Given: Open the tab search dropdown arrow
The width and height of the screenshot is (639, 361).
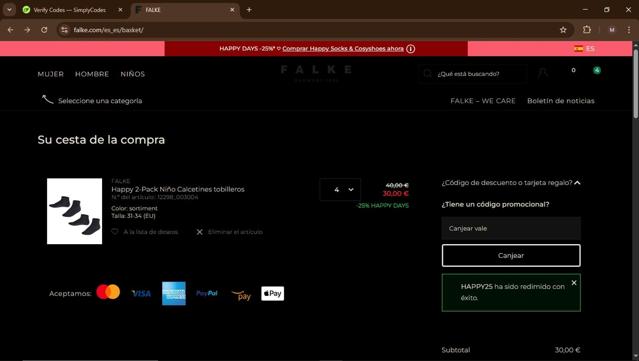Looking at the screenshot, I should pyautogui.click(x=9, y=10).
